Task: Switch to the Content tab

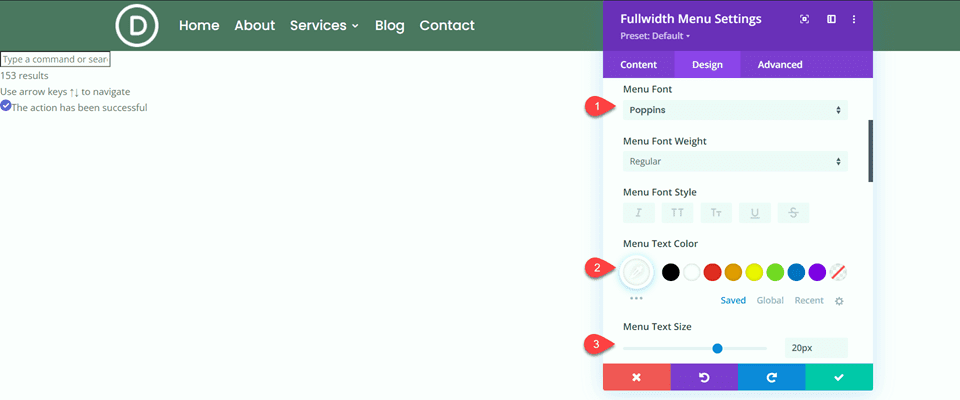Action: click(639, 64)
